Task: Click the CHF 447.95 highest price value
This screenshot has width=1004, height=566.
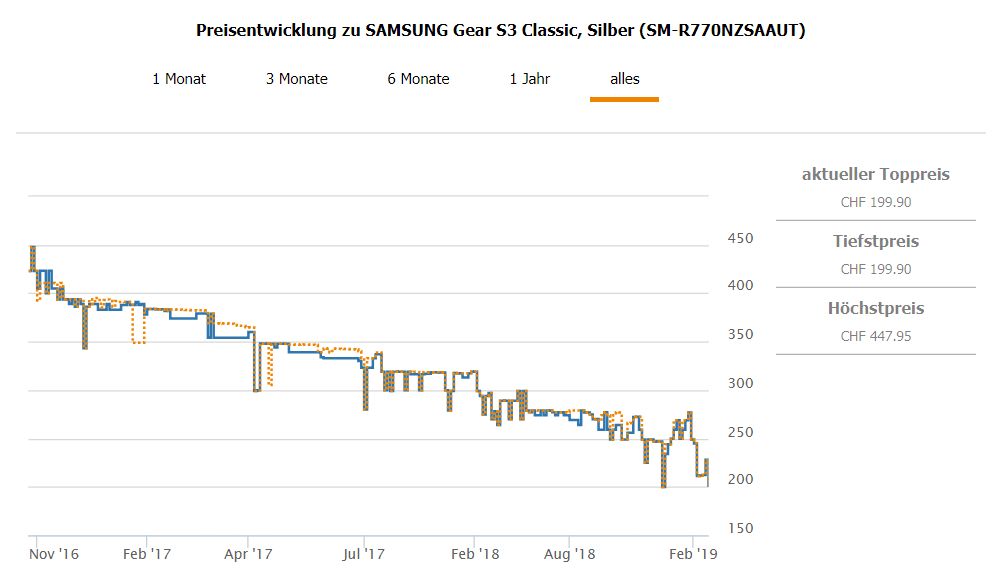Action: [876, 336]
